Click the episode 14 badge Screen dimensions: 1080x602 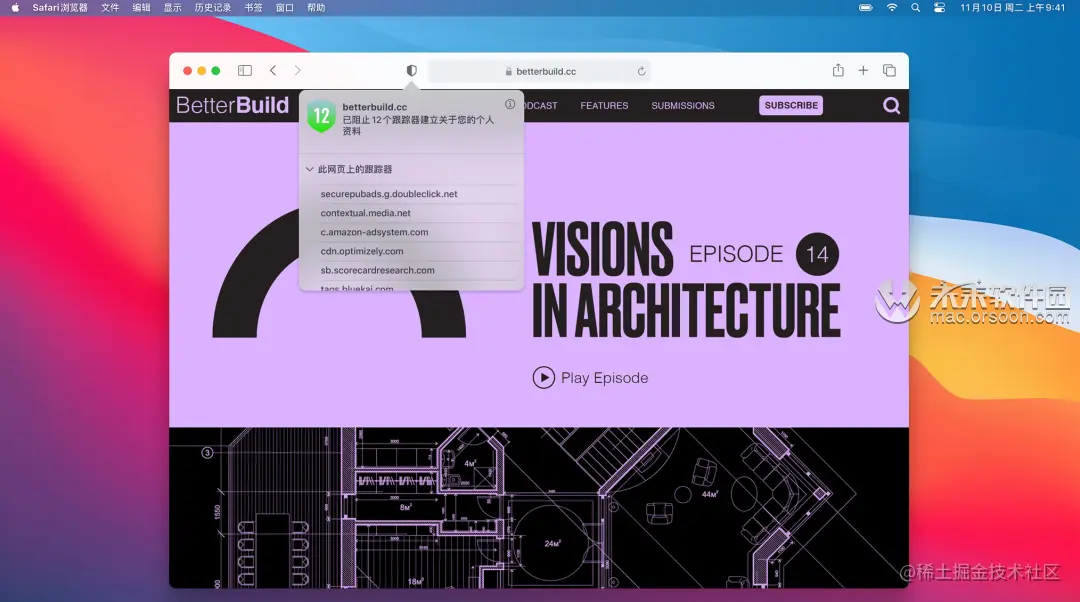(817, 254)
